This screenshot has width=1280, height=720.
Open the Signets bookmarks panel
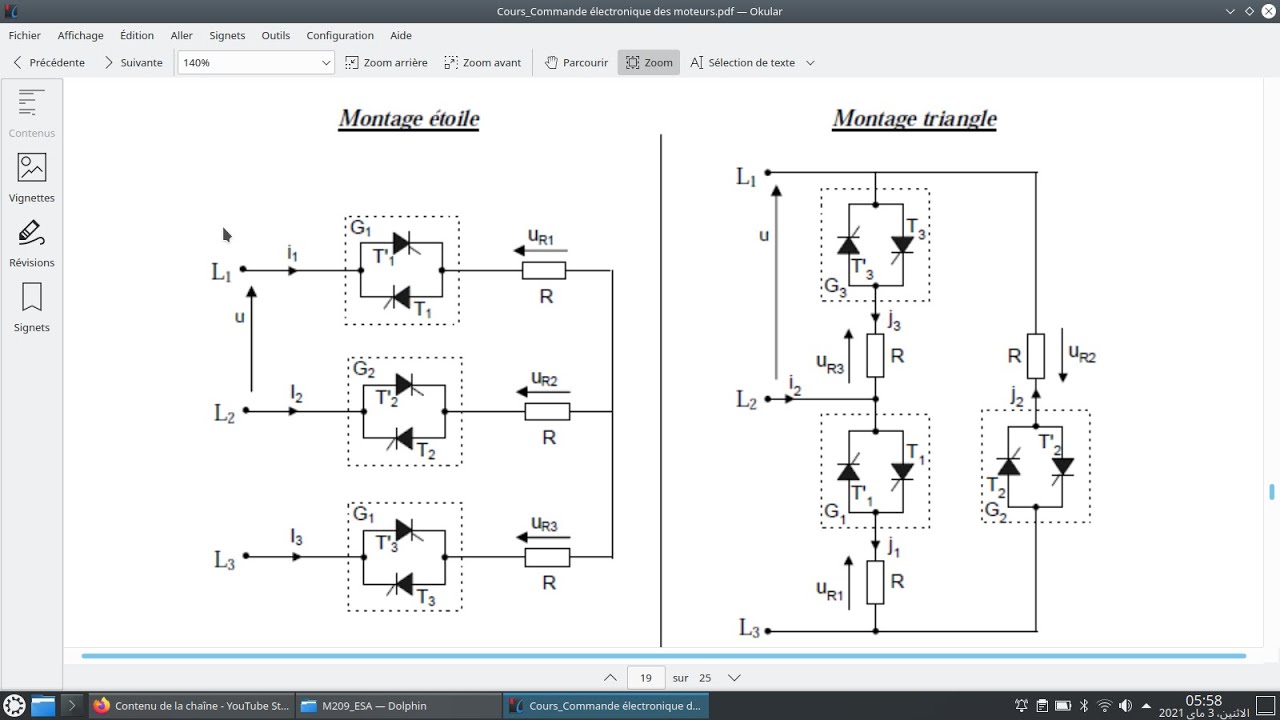32,308
